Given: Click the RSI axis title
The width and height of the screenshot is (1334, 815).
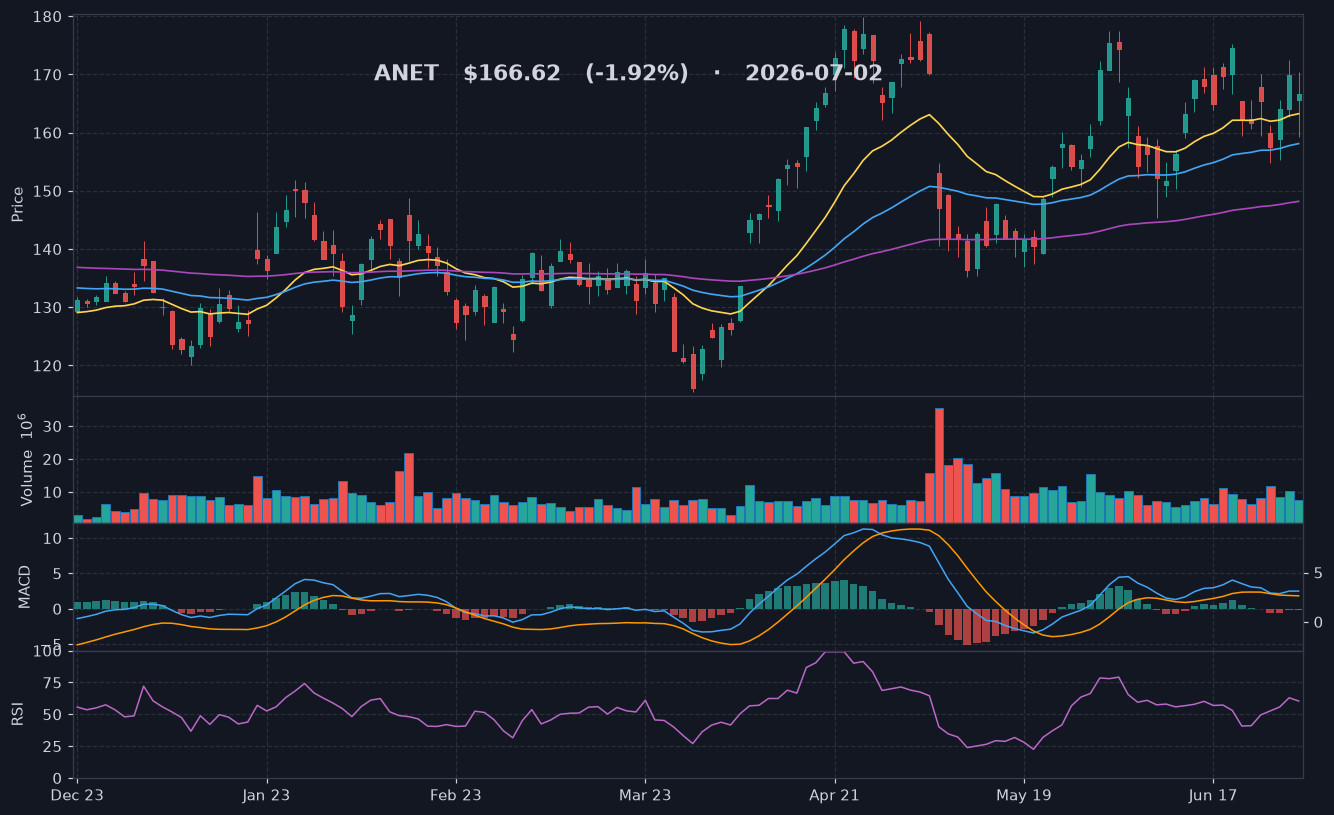Looking at the screenshot, I should pos(18,714).
